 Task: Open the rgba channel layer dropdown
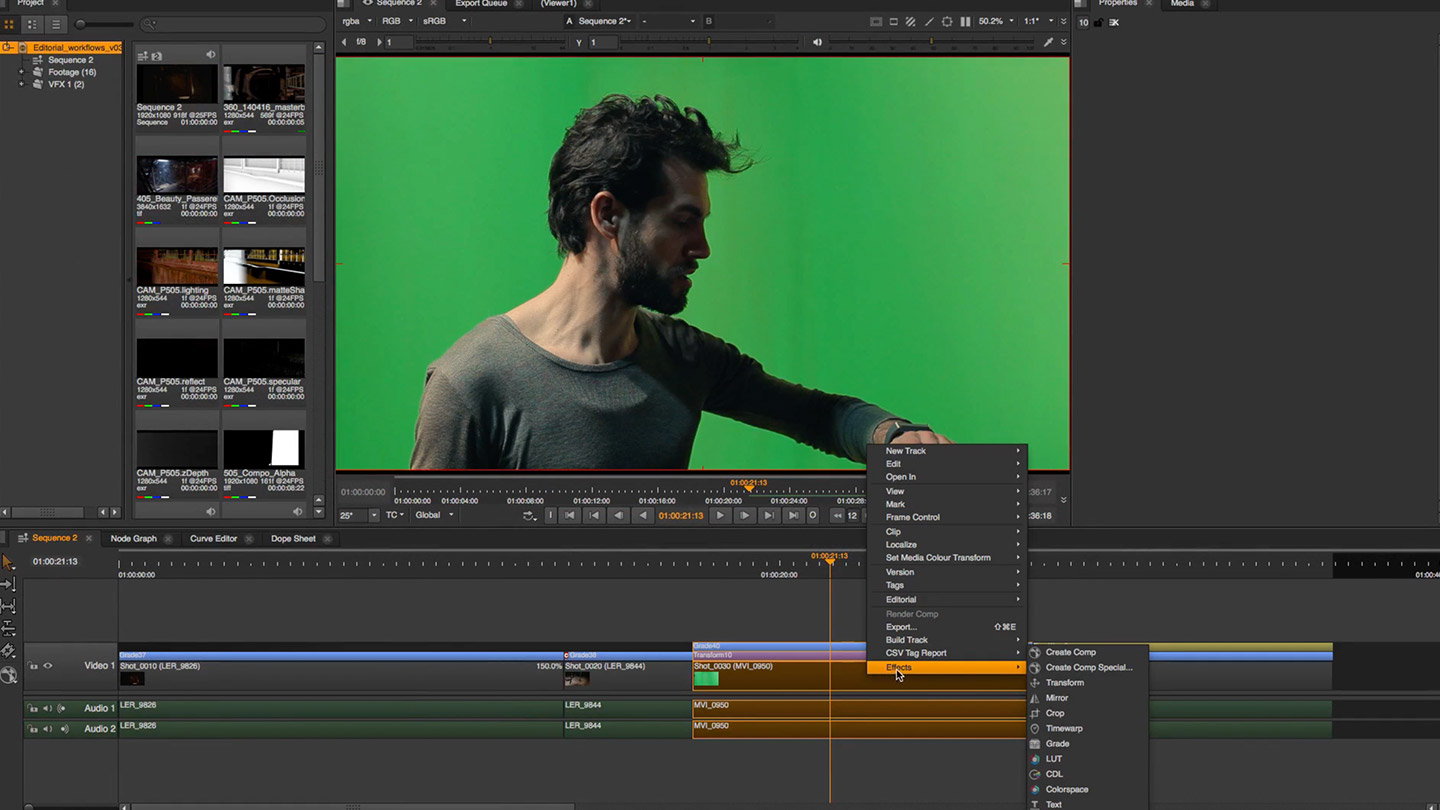coord(356,21)
